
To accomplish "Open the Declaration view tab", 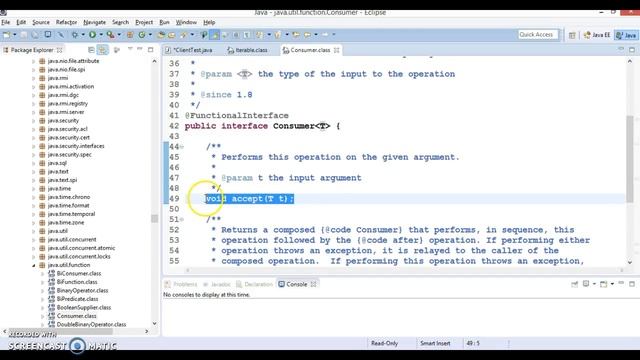I will click(254, 284).
